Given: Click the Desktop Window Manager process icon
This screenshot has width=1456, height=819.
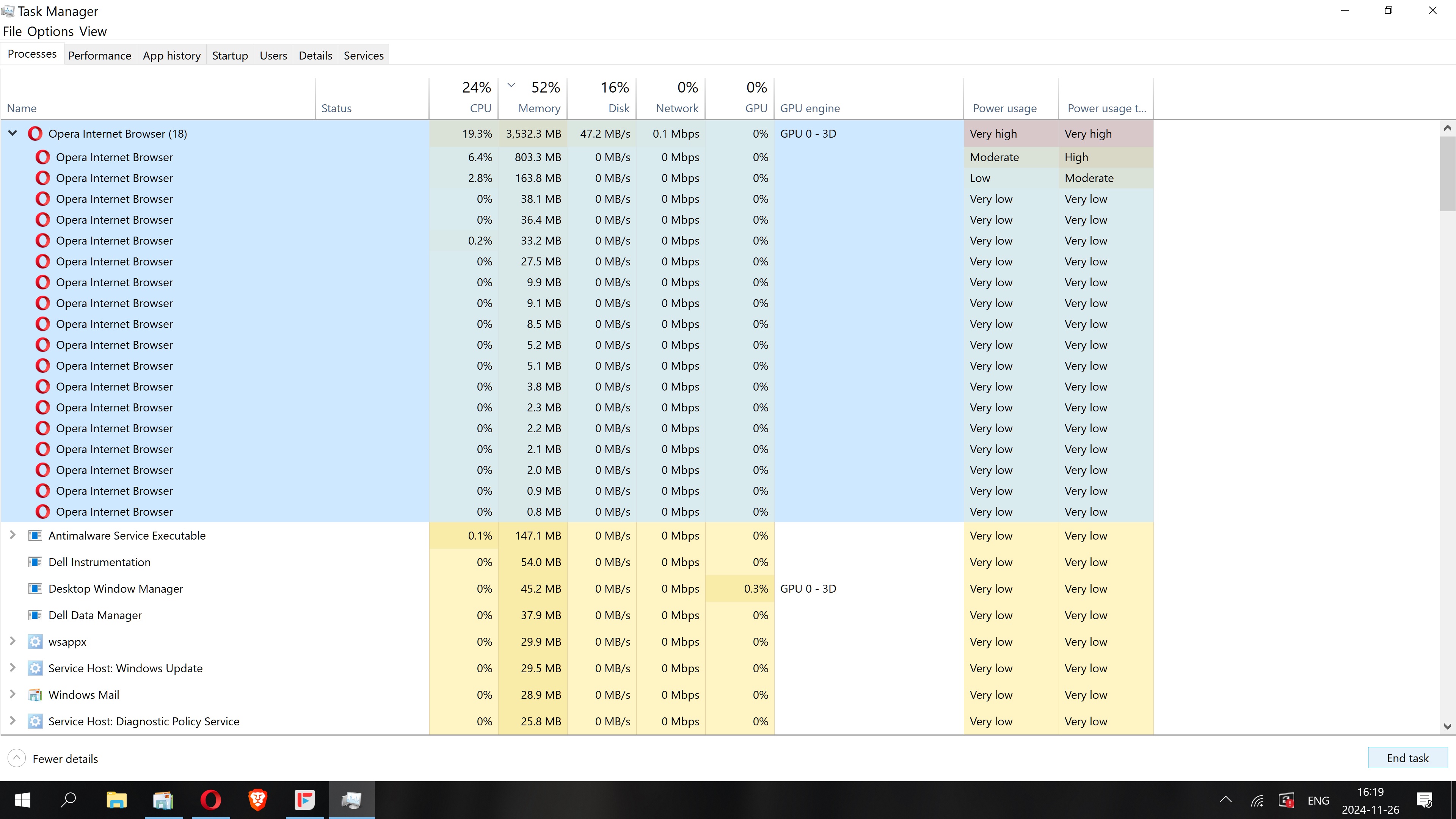Looking at the screenshot, I should pyautogui.click(x=35, y=588).
